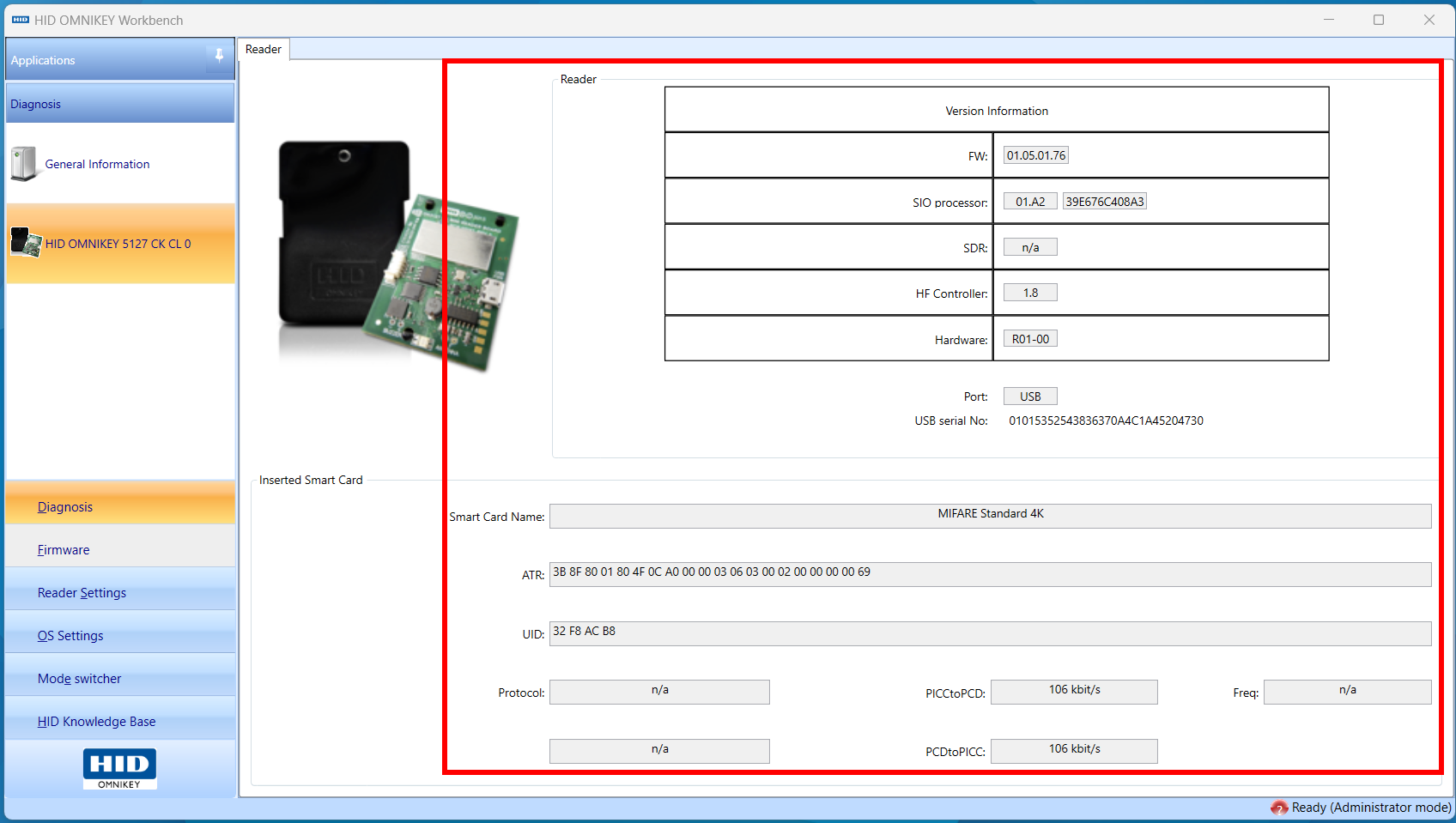The height and width of the screenshot is (823, 1456).
Task: Click the USB serial No label
Action: pos(951,421)
